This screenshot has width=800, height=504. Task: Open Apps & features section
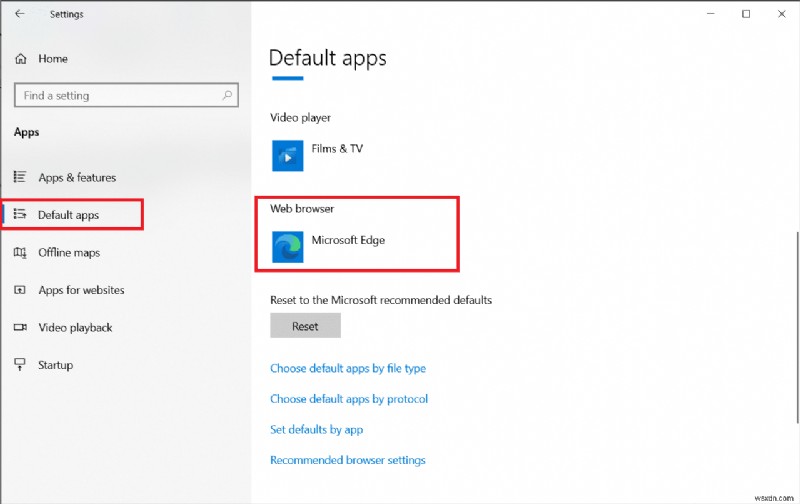[x=76, y=178]
